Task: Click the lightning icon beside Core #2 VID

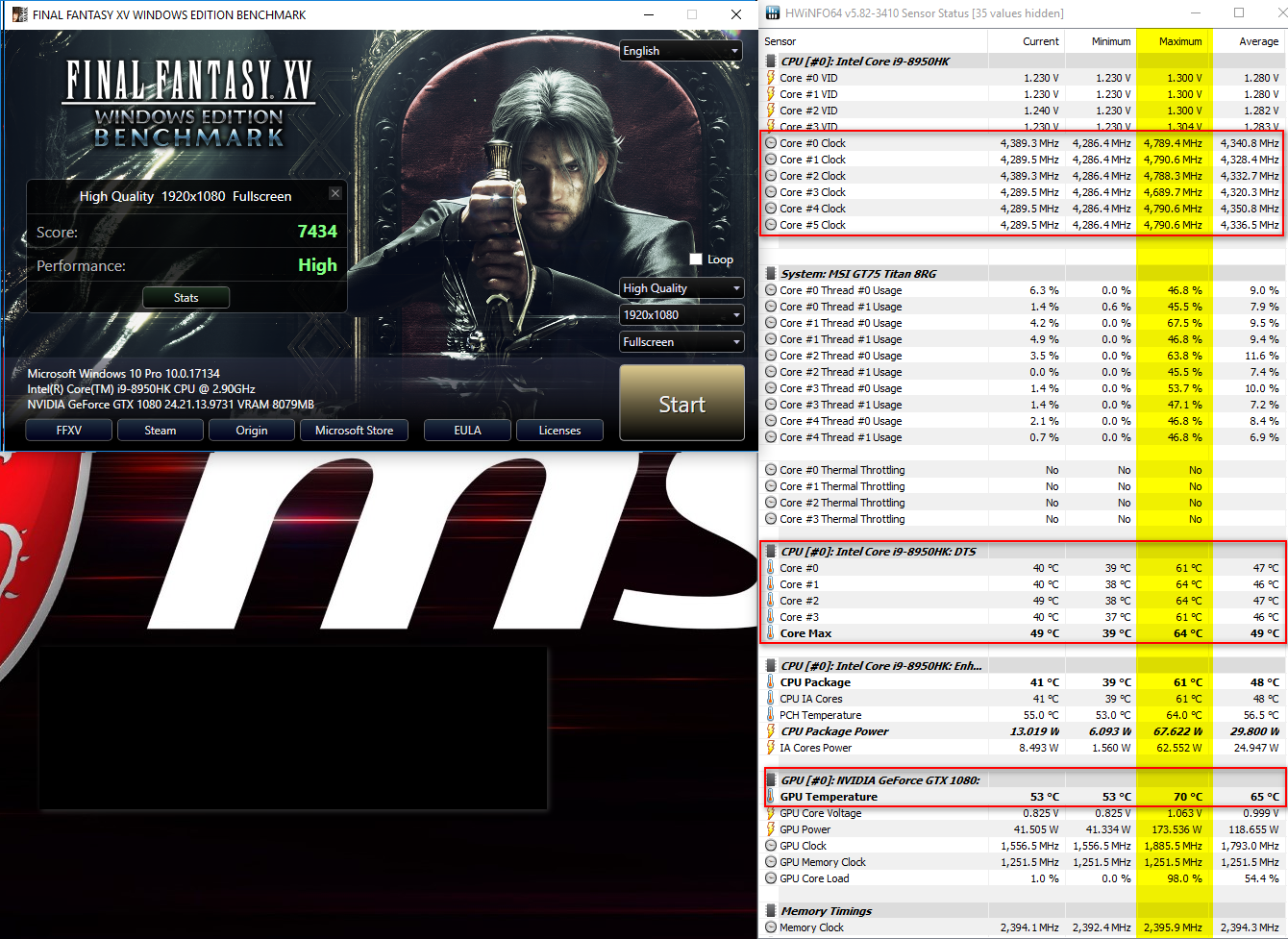Action: tap(771, 111)
